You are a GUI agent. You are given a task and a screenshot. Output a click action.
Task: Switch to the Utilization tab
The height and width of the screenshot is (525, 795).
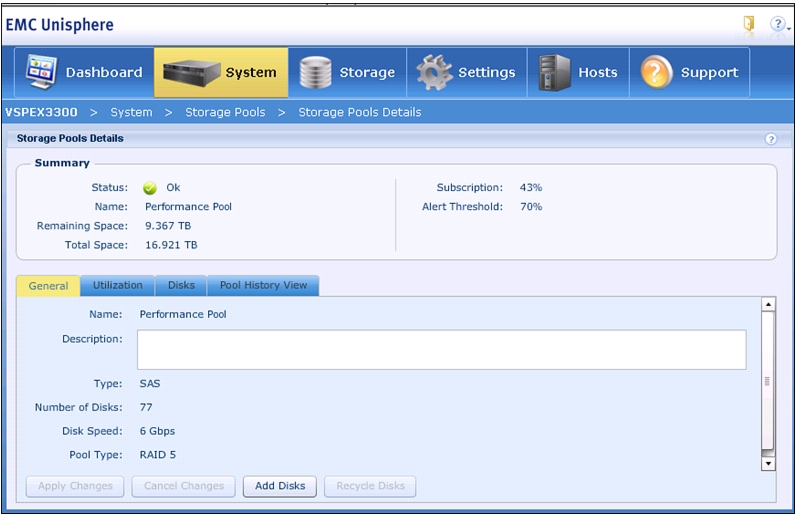point(118,286)
